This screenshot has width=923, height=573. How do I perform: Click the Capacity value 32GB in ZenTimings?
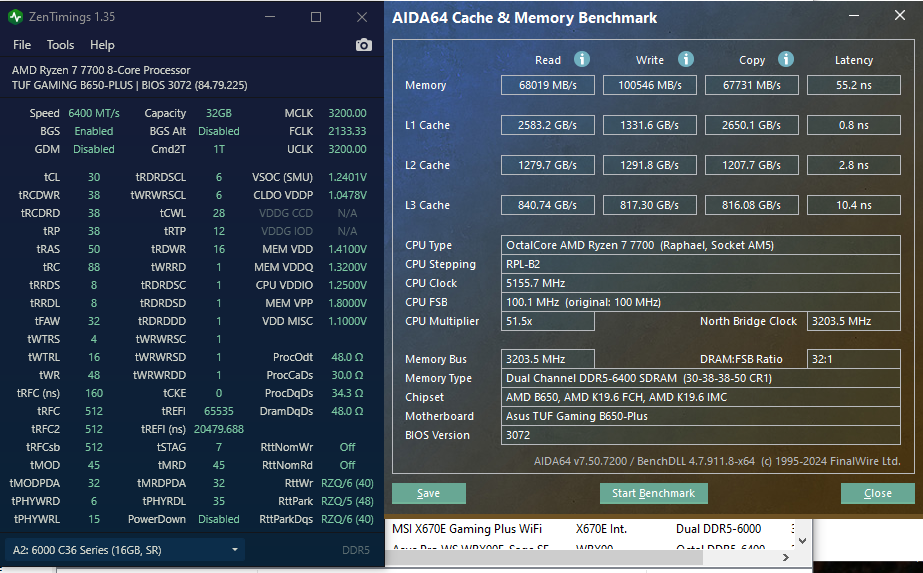pos(218,113)
